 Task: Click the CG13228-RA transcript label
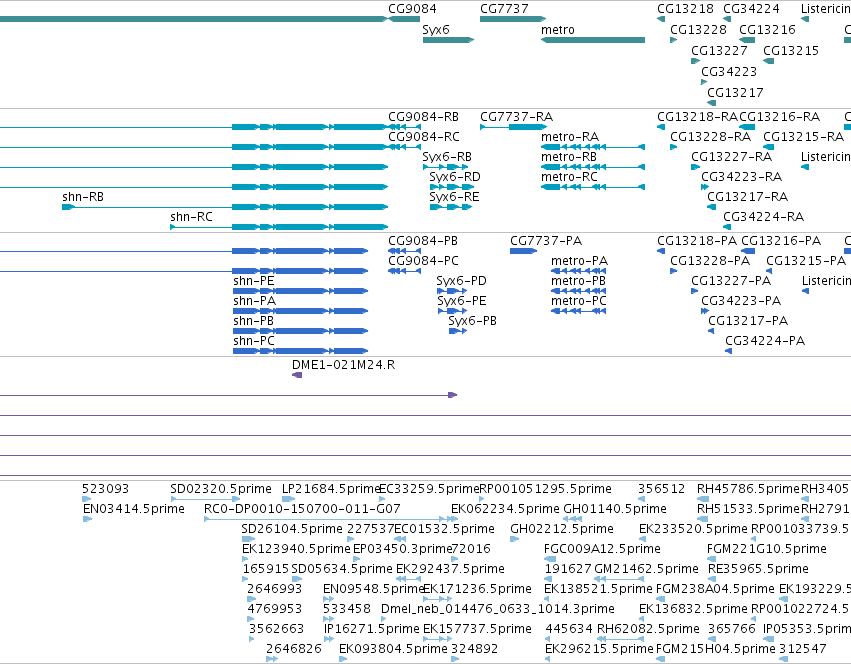(710, 137)
